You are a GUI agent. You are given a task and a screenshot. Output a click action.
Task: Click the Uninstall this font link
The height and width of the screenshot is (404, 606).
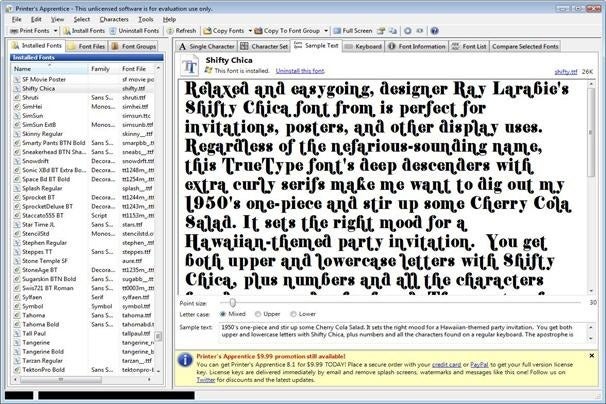[x=300, y=71]
